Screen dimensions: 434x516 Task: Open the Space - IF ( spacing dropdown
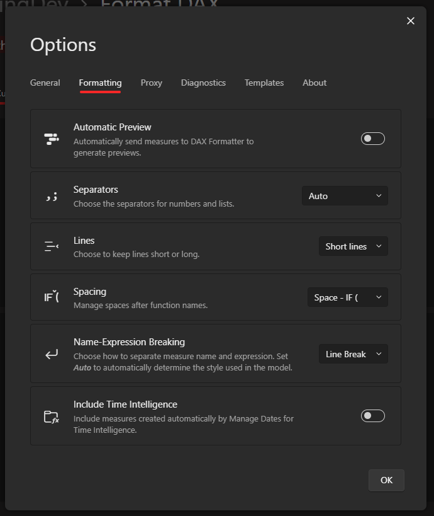[347, 297]
